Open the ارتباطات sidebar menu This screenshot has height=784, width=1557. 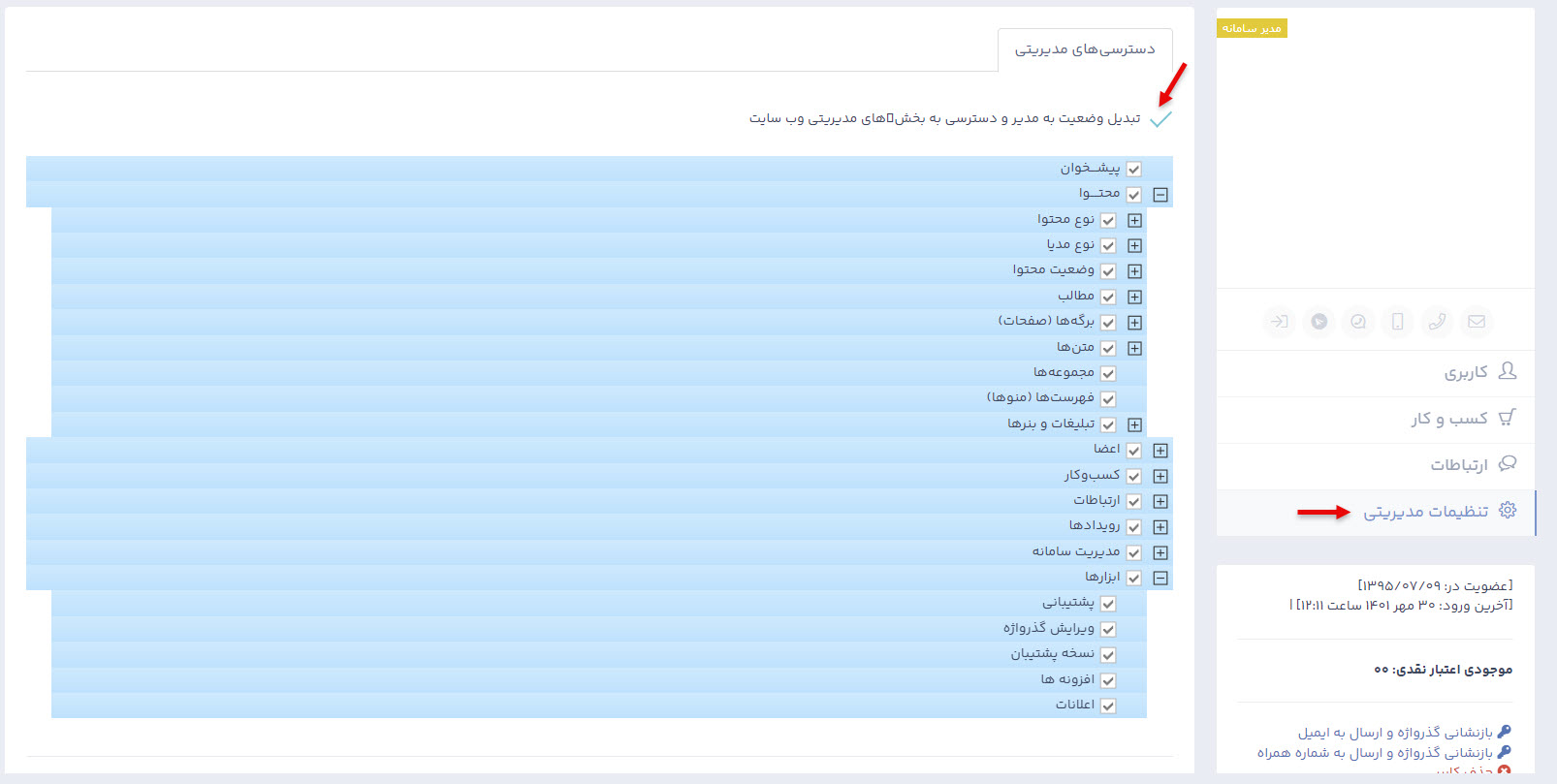[x=1376, y=465]
